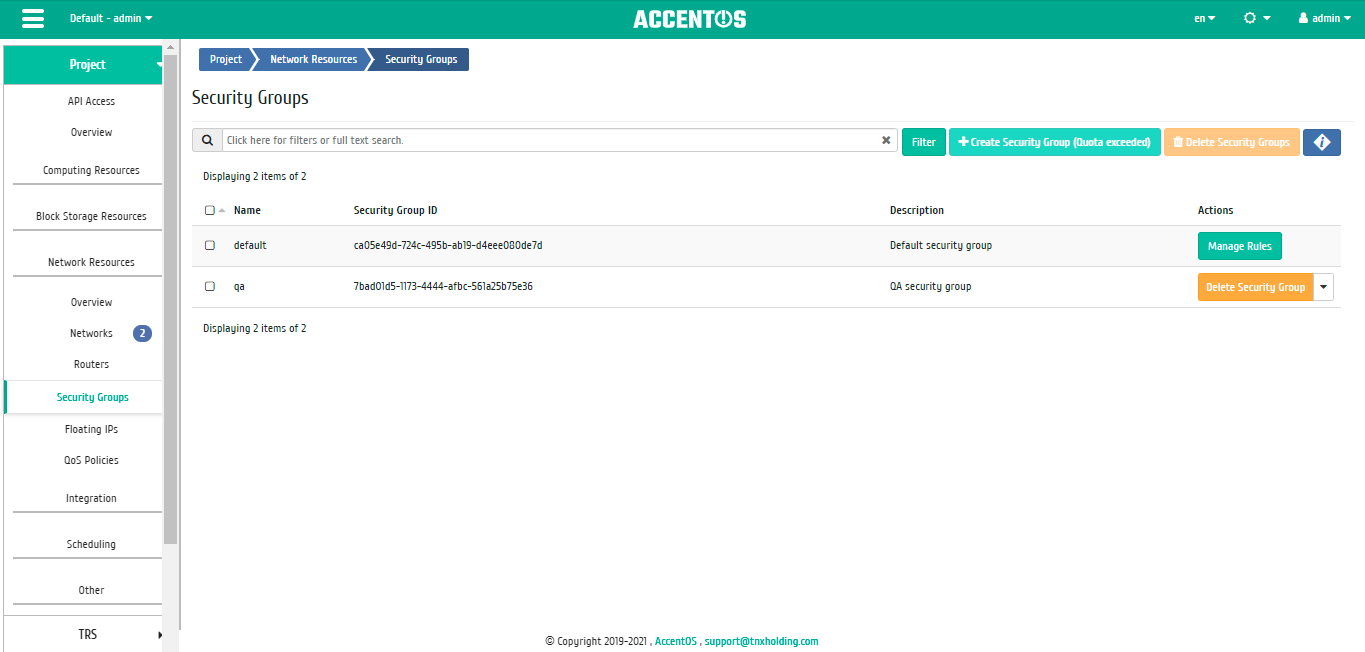Click Manage Rules for default group
Viewport: 1365px width, 652px height.
(x=1239, y=246)
